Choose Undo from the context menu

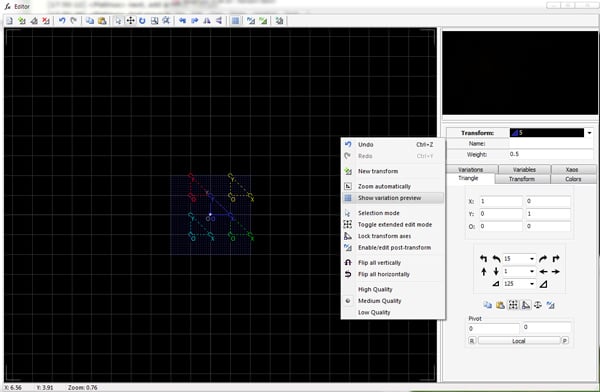tap(393, 144)
